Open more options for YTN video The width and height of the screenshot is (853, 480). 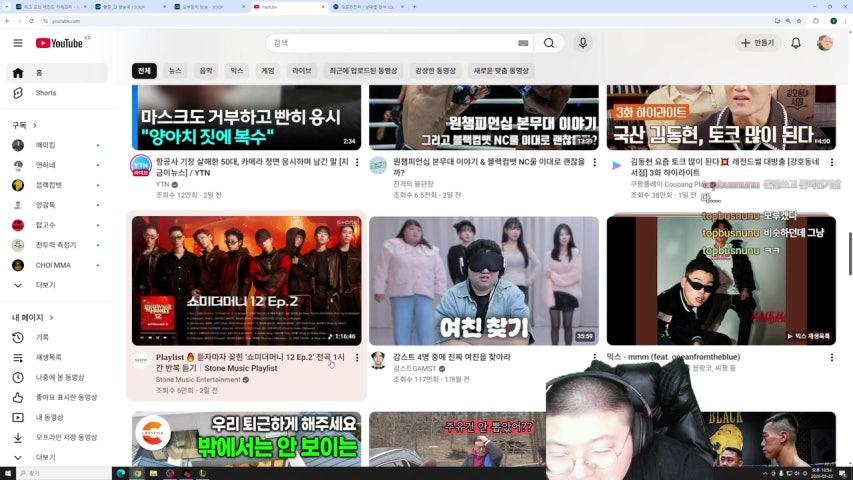[x=357, y=162]
